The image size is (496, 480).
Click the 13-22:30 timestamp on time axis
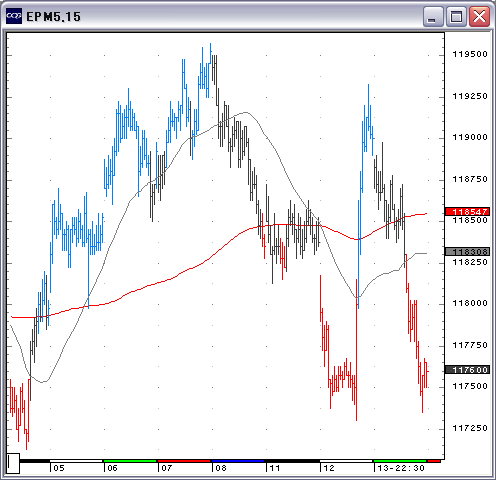401,468
